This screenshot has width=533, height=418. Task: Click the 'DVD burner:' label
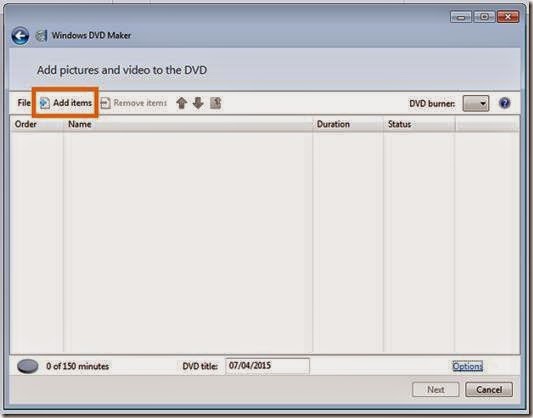pos(432,103)
